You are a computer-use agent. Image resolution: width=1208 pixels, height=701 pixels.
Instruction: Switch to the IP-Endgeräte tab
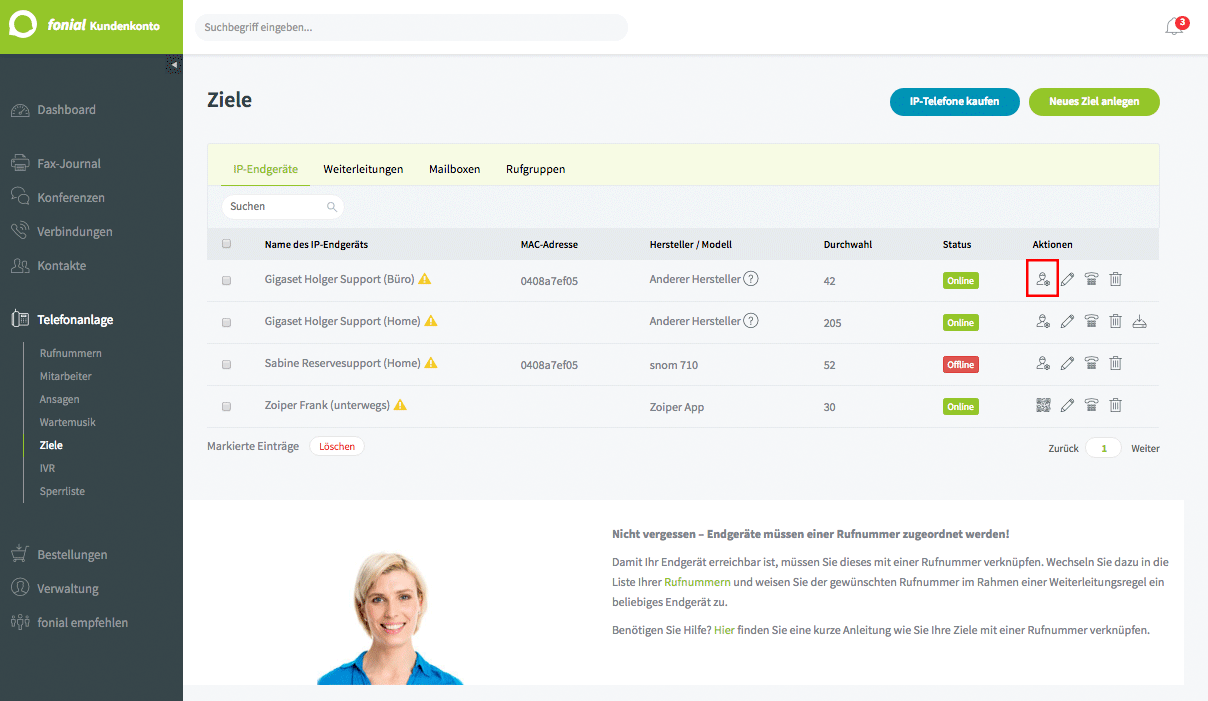pos(265,169)
